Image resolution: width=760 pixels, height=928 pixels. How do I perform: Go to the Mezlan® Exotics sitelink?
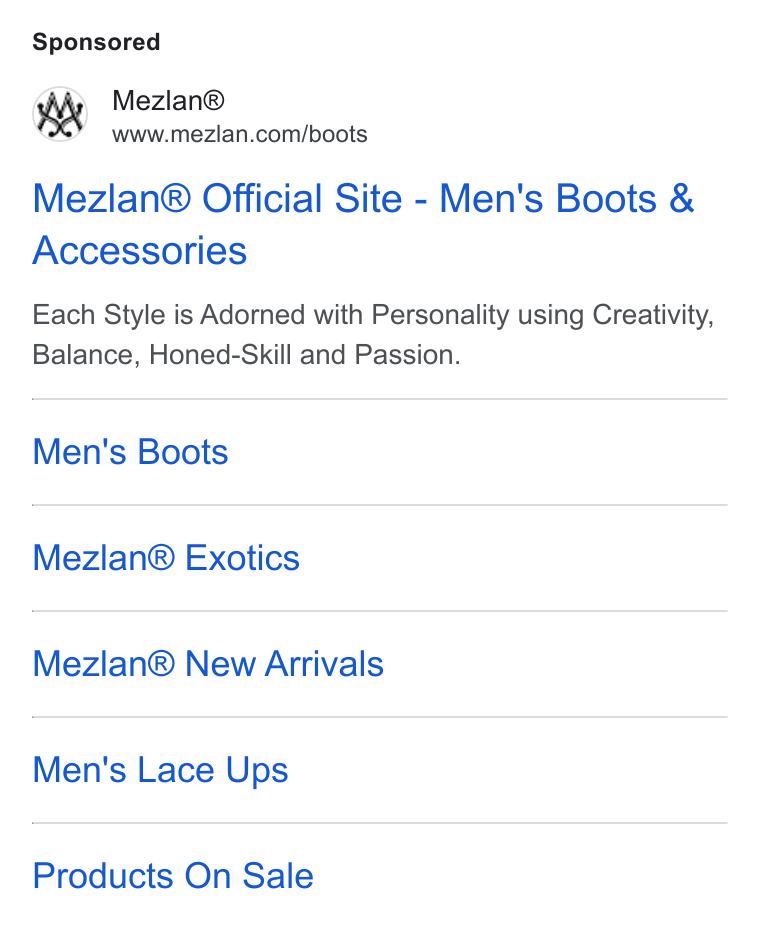pos(166,558)
